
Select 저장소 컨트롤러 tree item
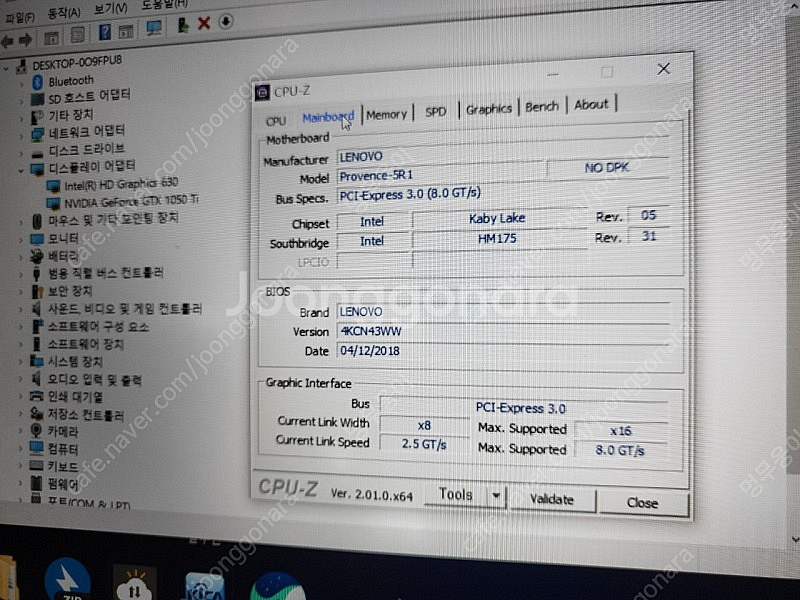click(86, 414)
